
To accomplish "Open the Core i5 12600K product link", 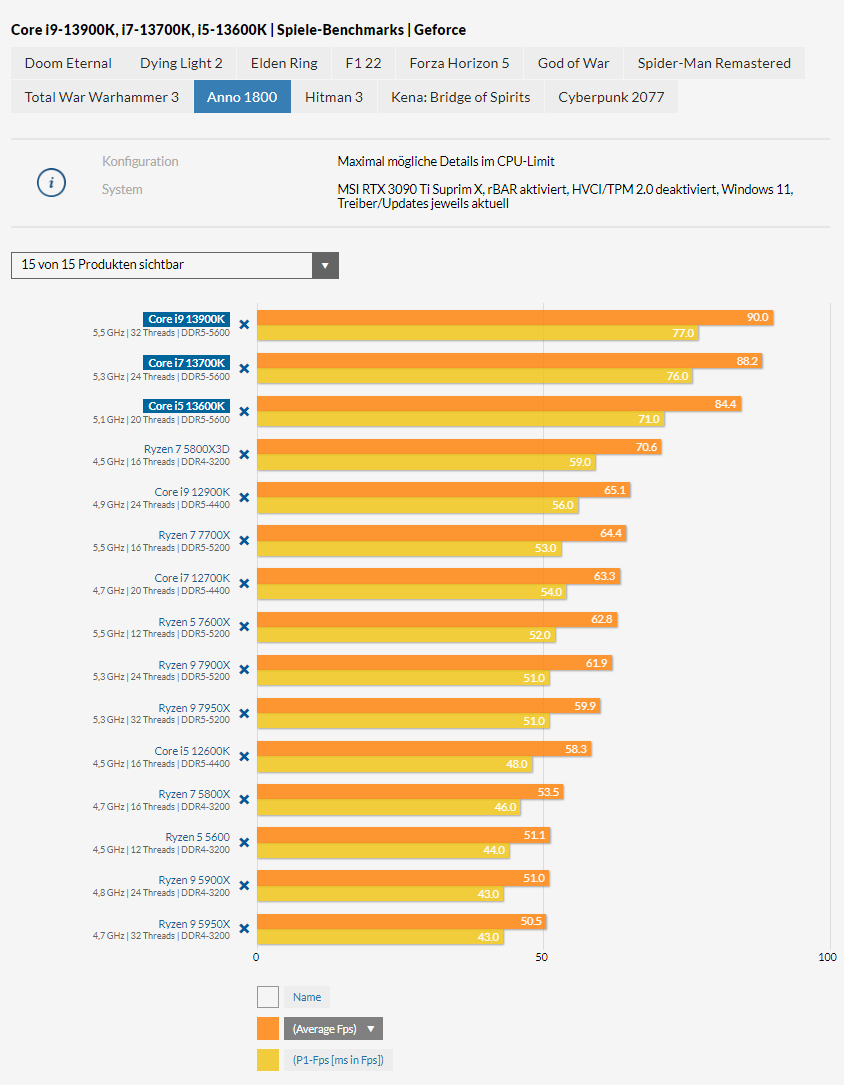I will 192,751.
